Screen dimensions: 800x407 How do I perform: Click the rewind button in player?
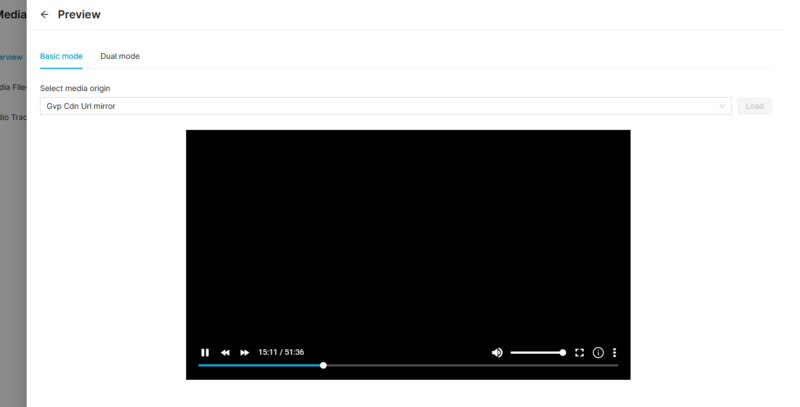click(x=225, y=352)
